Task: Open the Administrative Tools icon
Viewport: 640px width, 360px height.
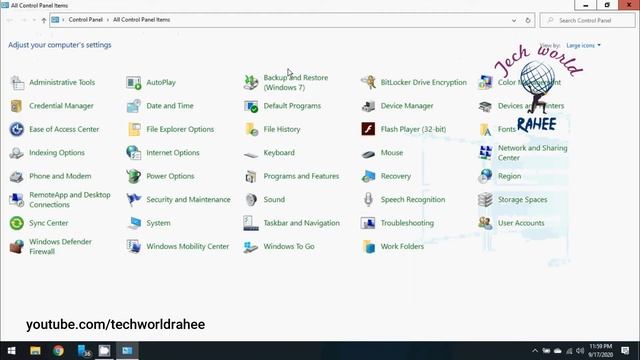Action: click(17, 82)
